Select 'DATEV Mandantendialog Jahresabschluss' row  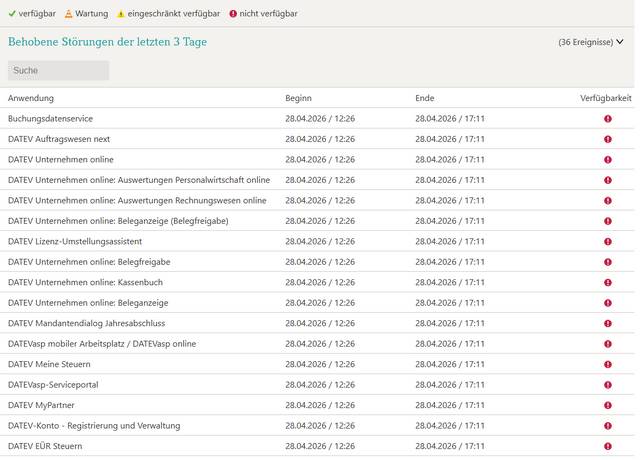87,323
